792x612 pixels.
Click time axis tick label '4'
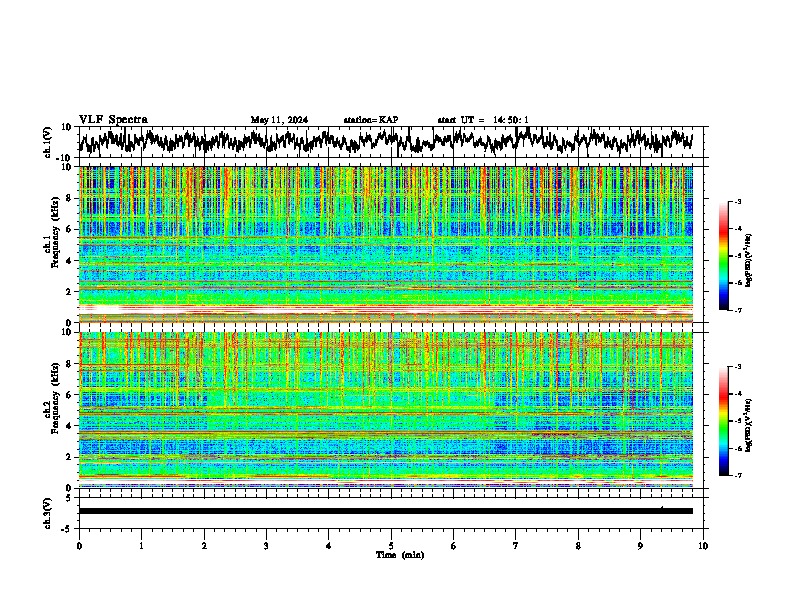[x=329, y=546]
